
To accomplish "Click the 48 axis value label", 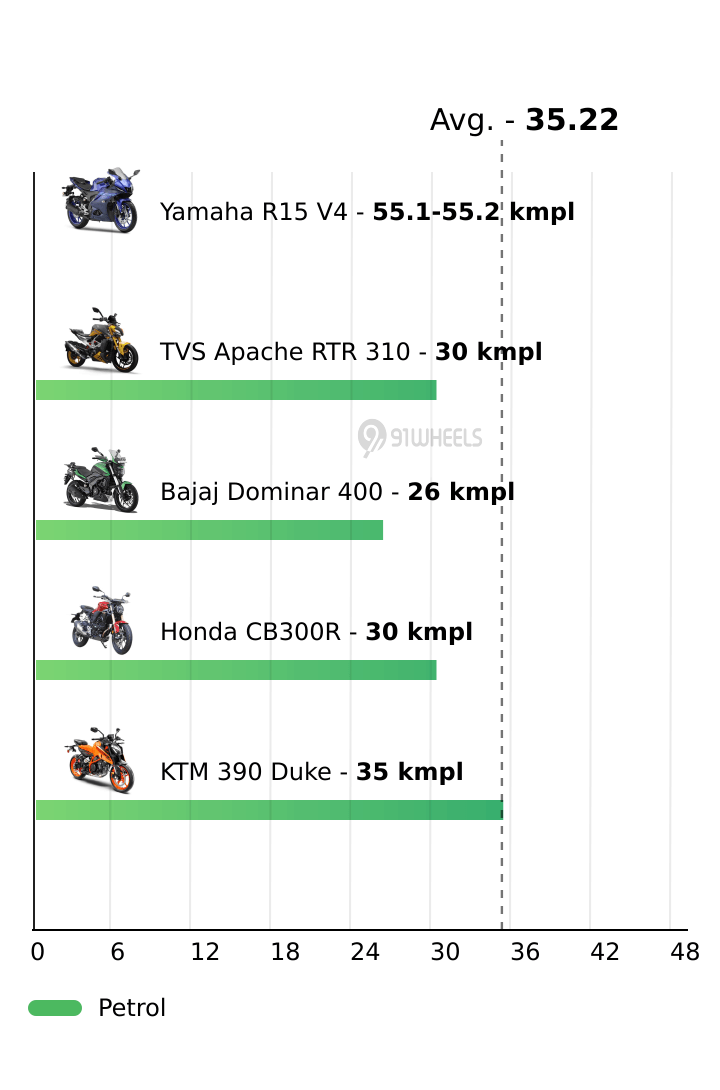I will click(x=685, y=952).
